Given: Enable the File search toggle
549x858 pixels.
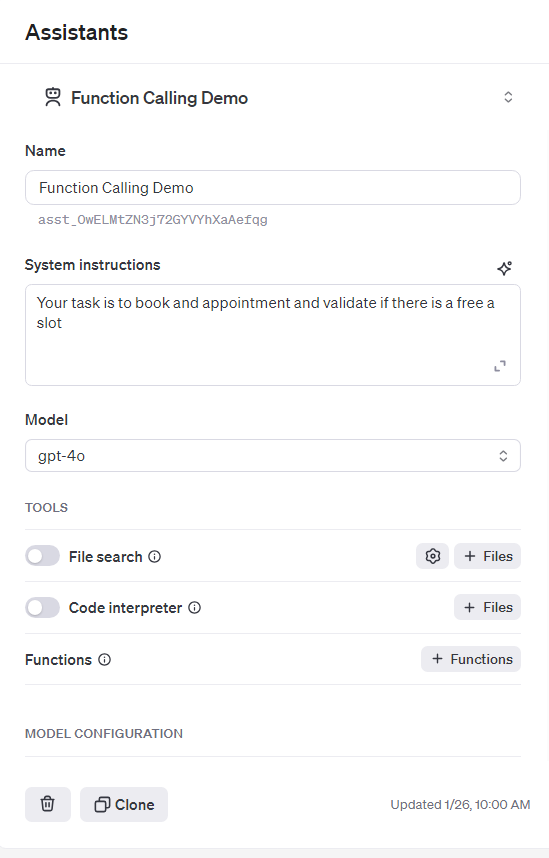Looking at the screenshot, I should coord(42,556).
